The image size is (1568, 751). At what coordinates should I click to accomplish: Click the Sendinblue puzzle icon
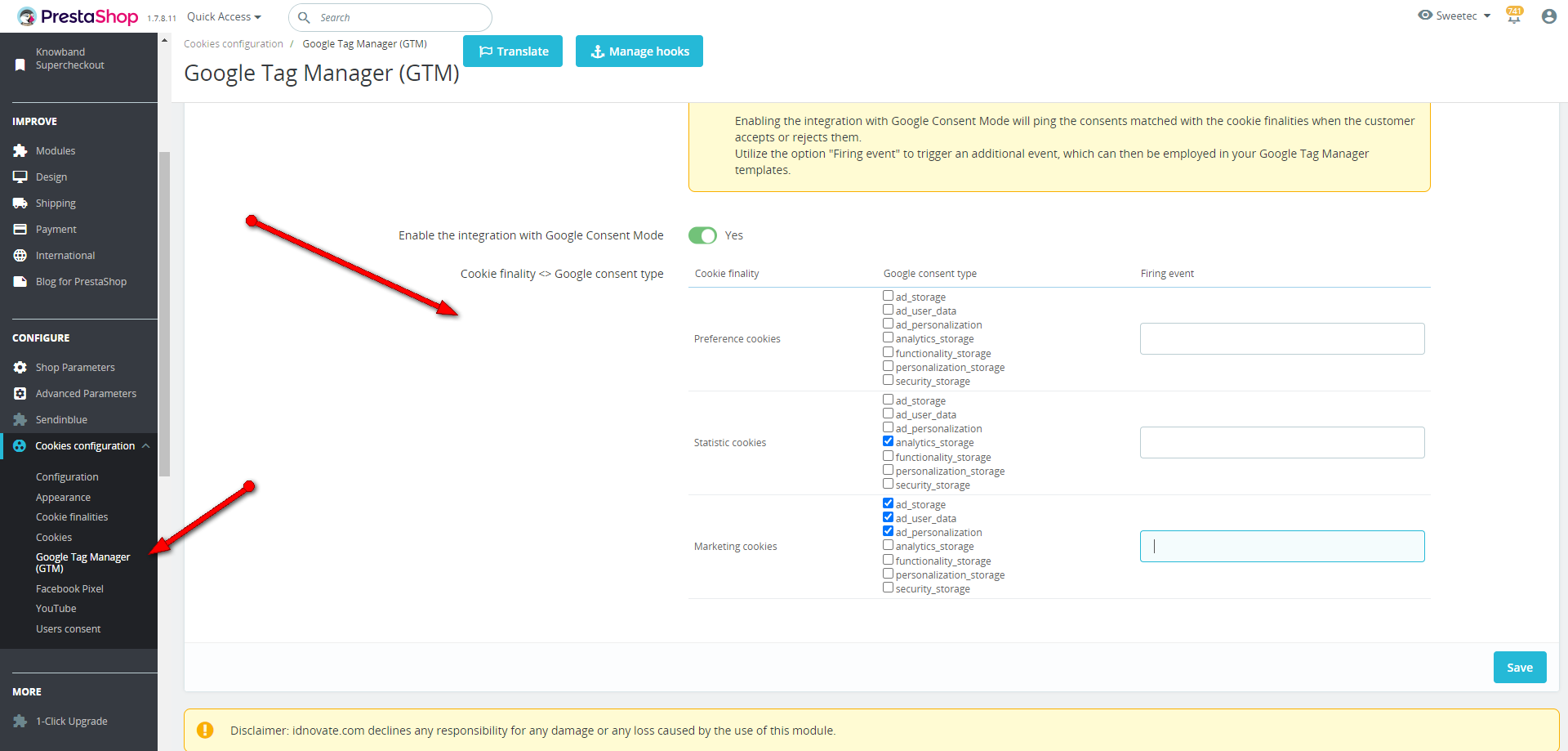20,419
